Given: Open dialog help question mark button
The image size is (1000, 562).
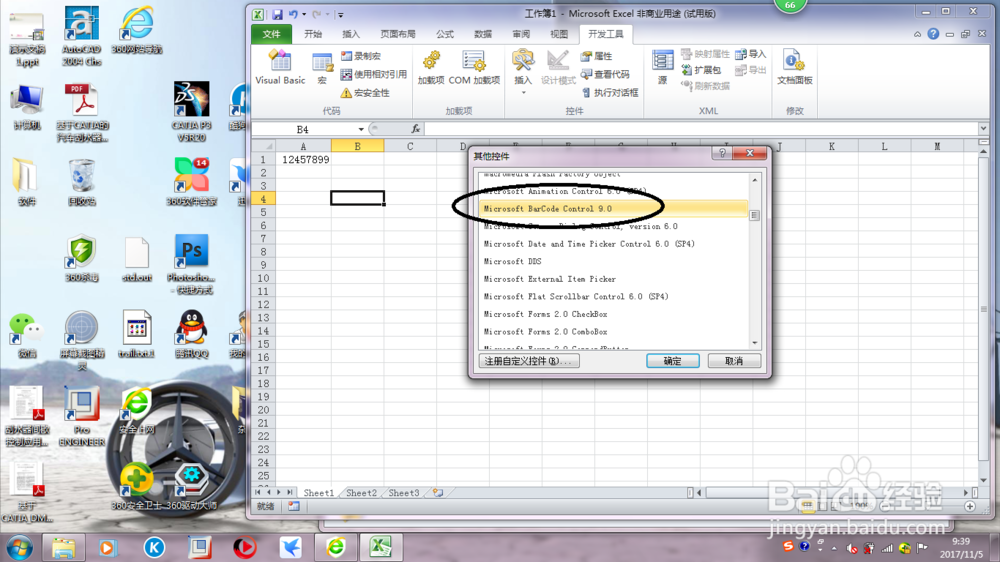Looking at the screenshot, I should (x=722, y=153).
